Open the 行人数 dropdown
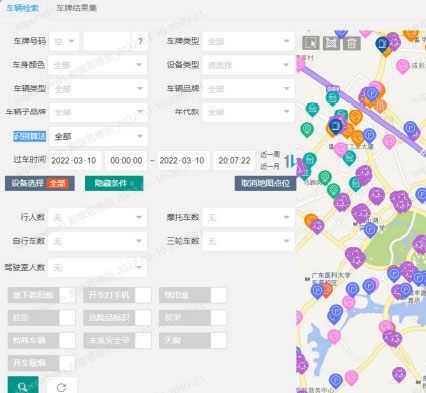Screen dimensions: 426x393 click(x=98, y=218)
